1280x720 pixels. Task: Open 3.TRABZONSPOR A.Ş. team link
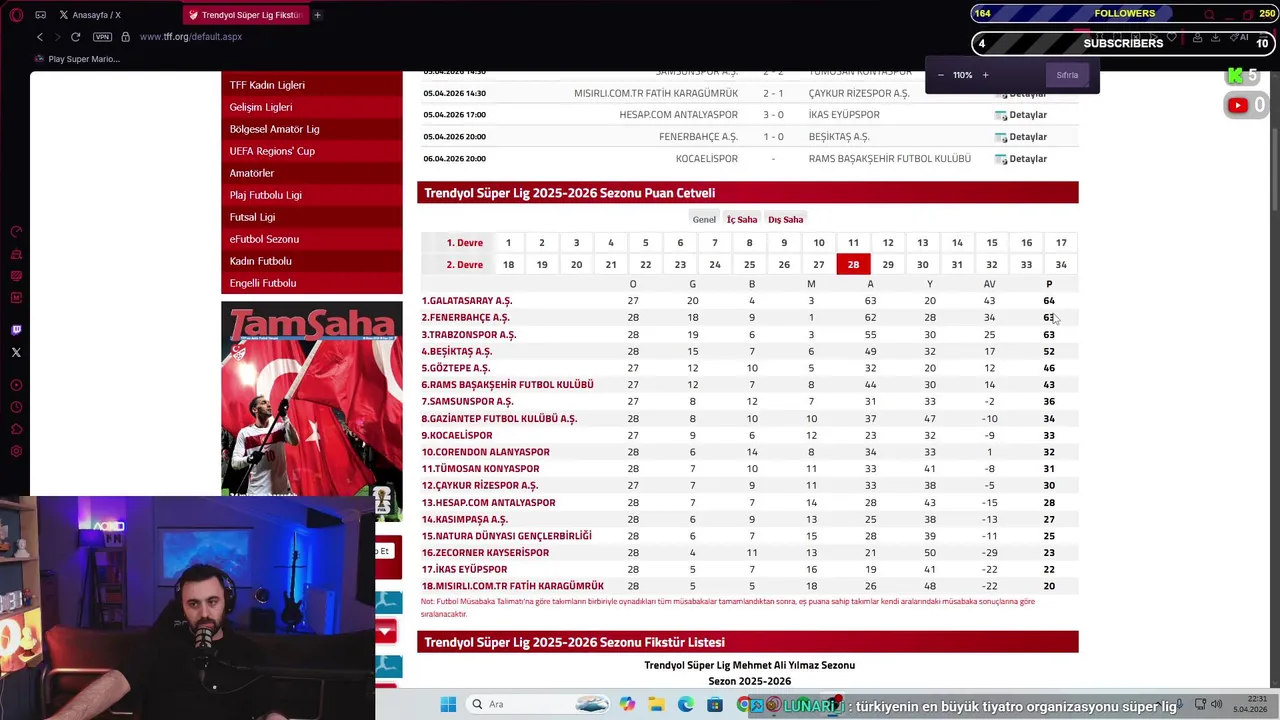coord(469,334)
